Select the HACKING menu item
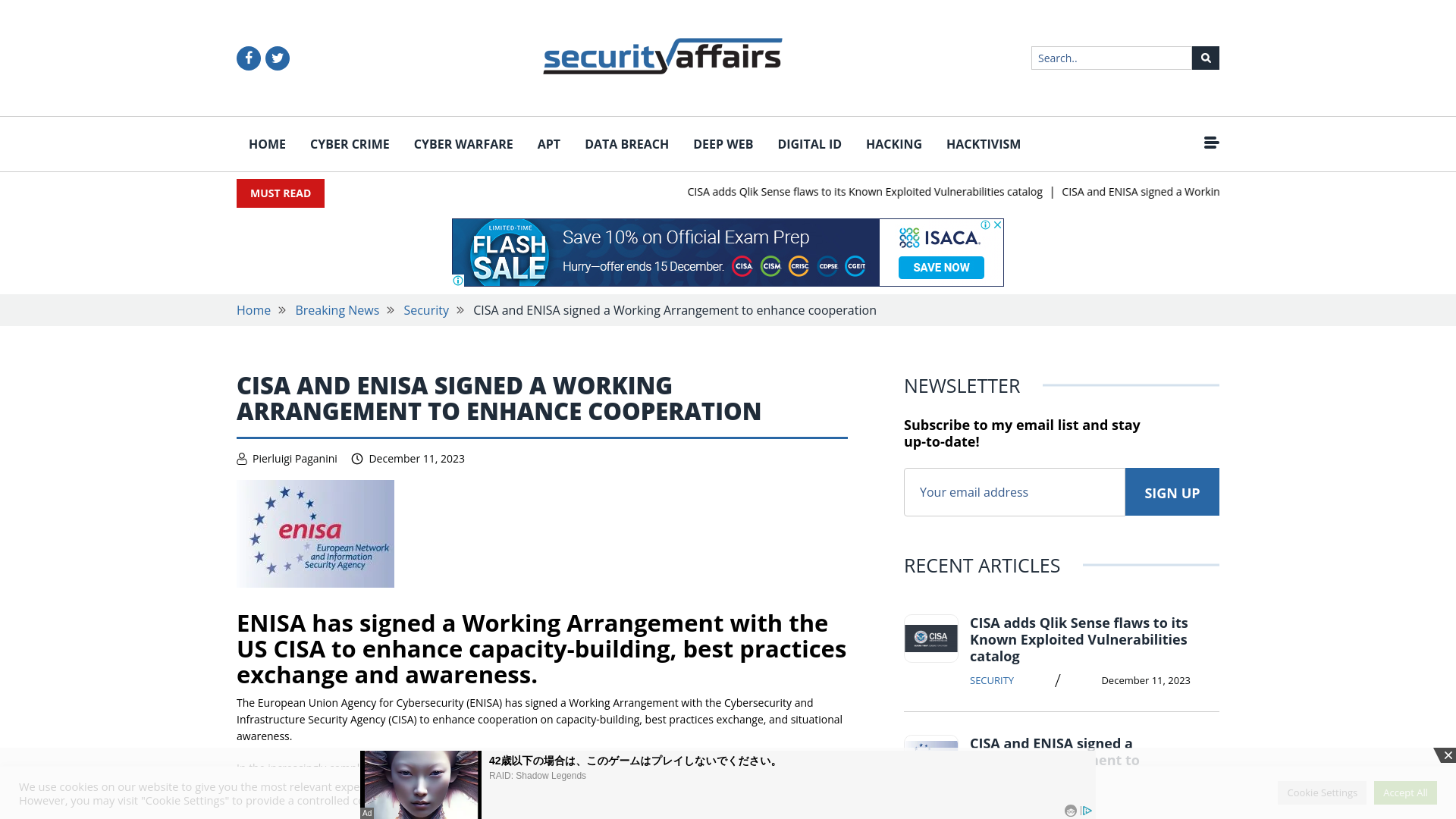This screenshot has height=819, width=1456. click(894, 144)
